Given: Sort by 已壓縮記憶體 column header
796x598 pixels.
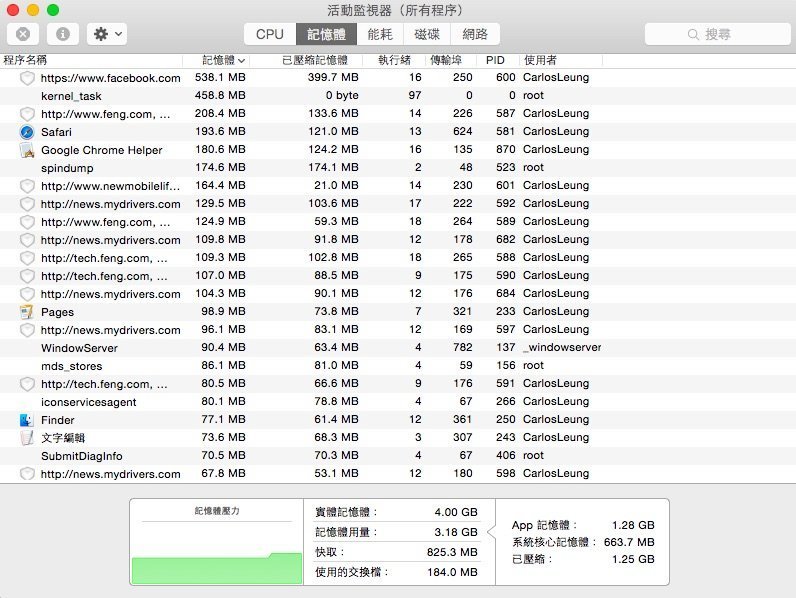Looking at the screenshot, I should (306, 60).
